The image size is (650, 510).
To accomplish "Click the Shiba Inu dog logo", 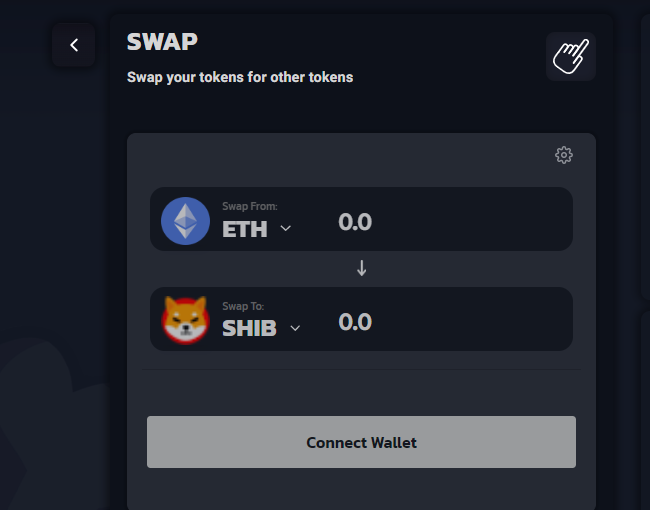I will click(x=185, y=320).
